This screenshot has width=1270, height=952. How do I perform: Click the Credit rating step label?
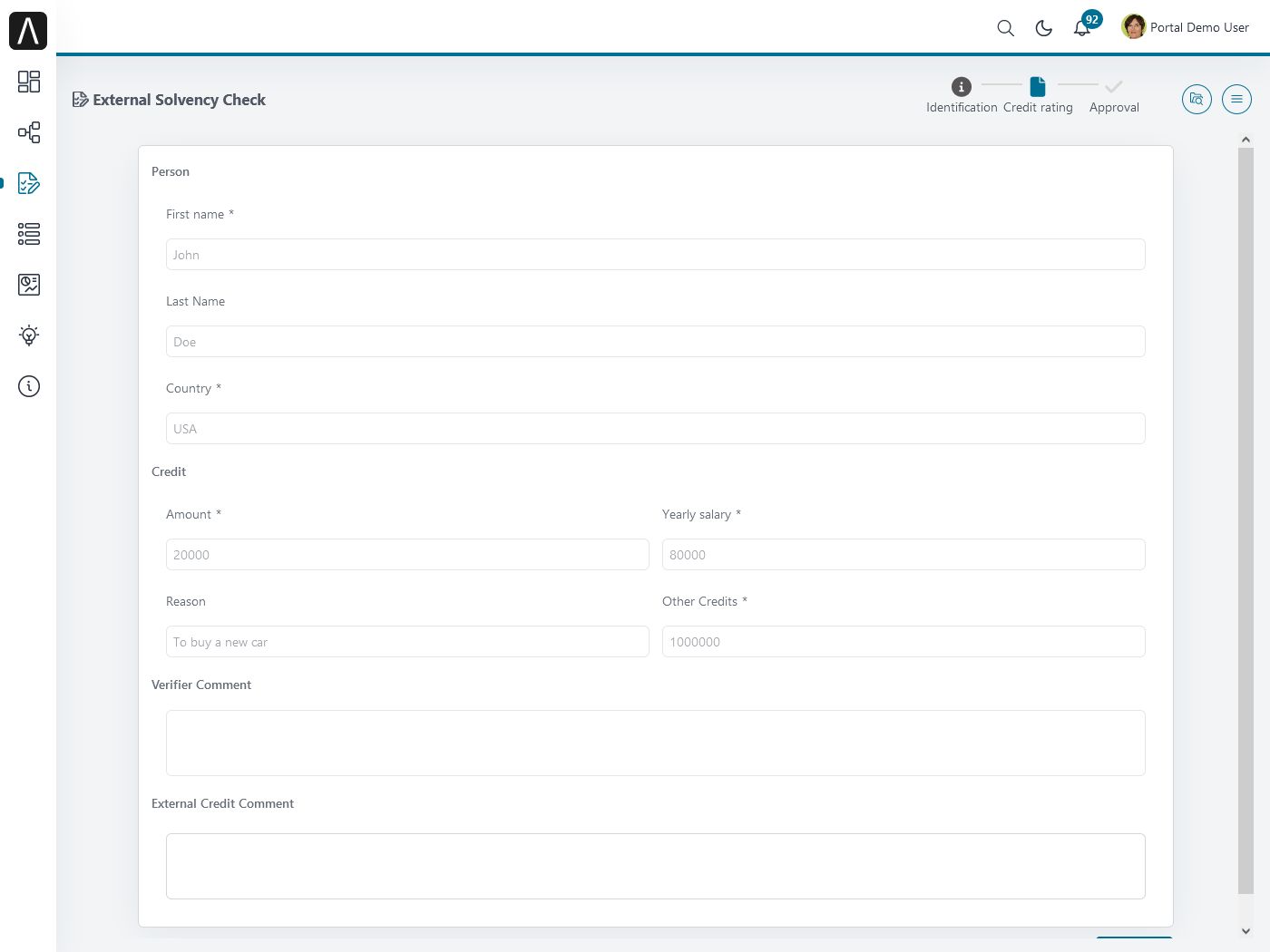point(1038,107)
